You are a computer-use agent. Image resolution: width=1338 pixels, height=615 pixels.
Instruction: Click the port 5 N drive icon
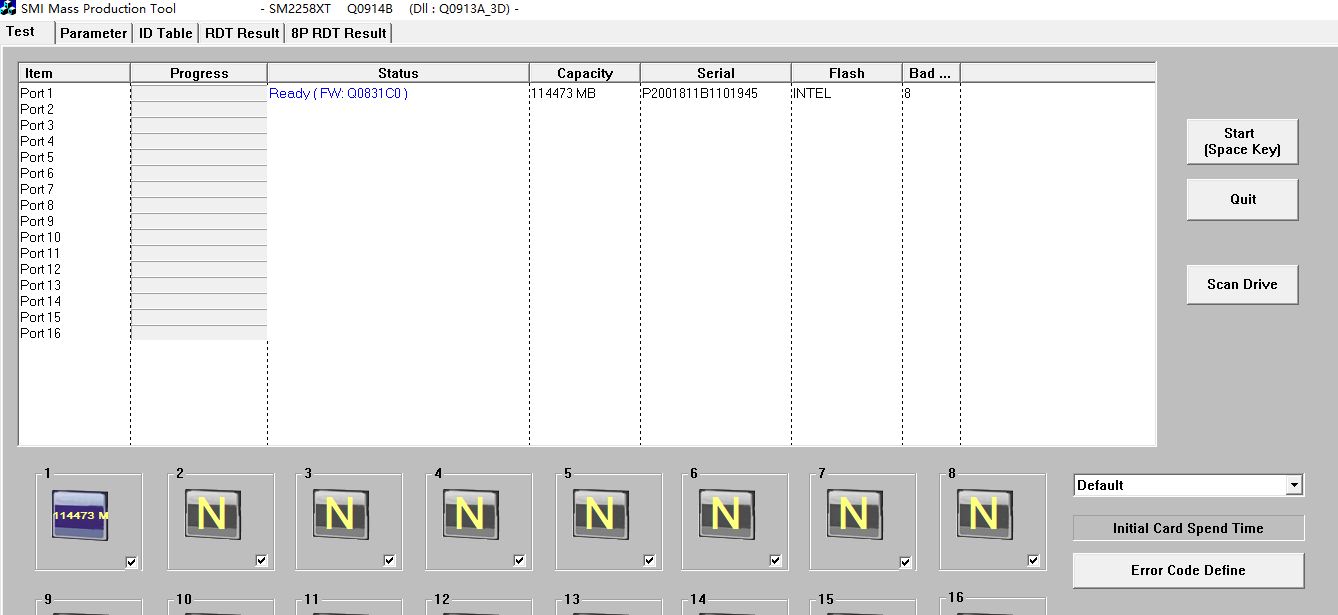(600, 515)
